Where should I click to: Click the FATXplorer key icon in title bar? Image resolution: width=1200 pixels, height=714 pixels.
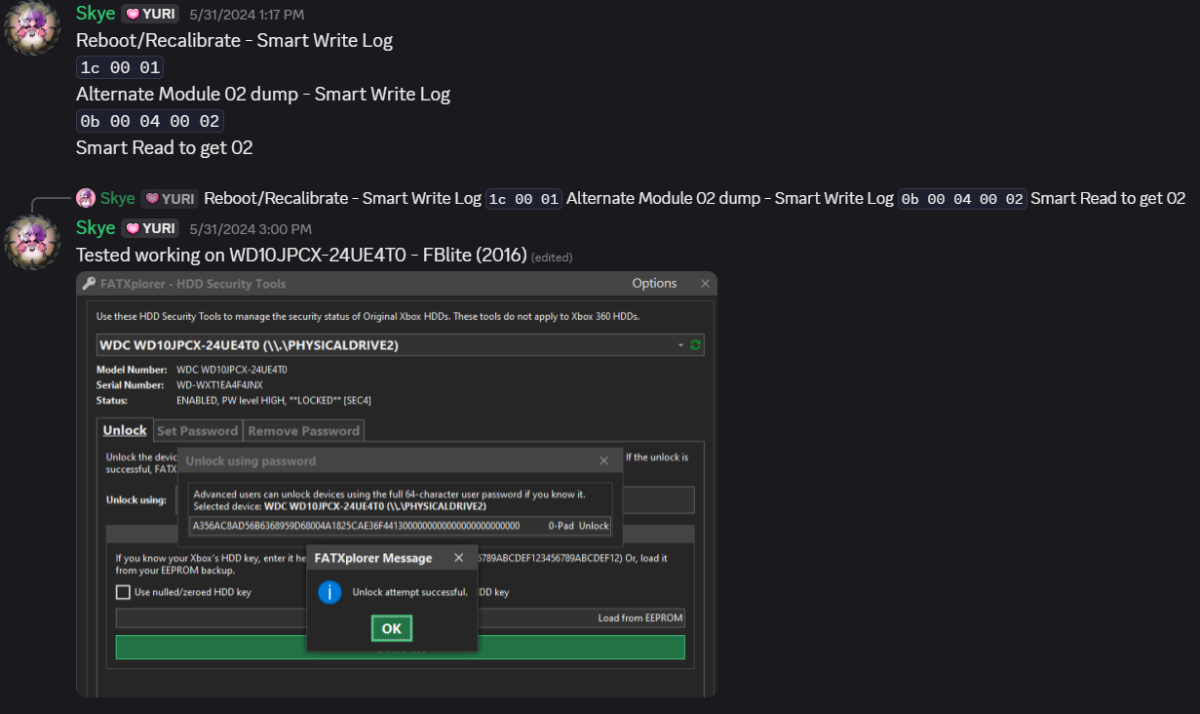point(89,284)
